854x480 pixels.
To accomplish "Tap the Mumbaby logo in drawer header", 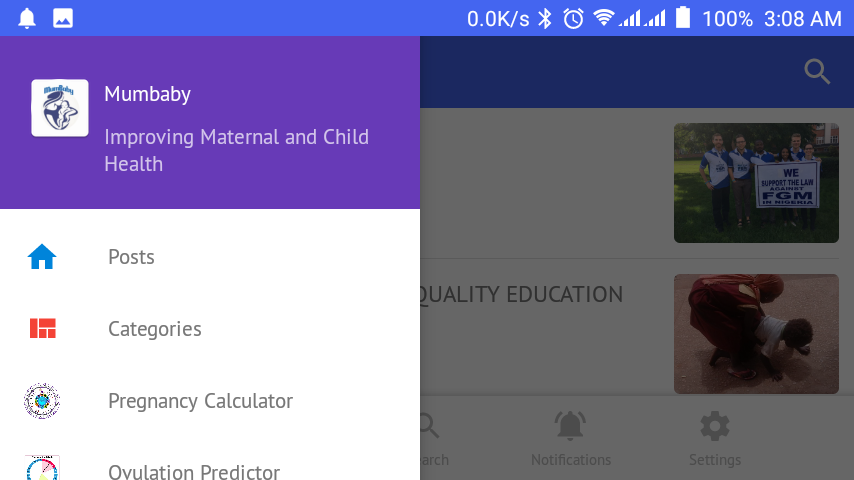I will pos(60,108).
